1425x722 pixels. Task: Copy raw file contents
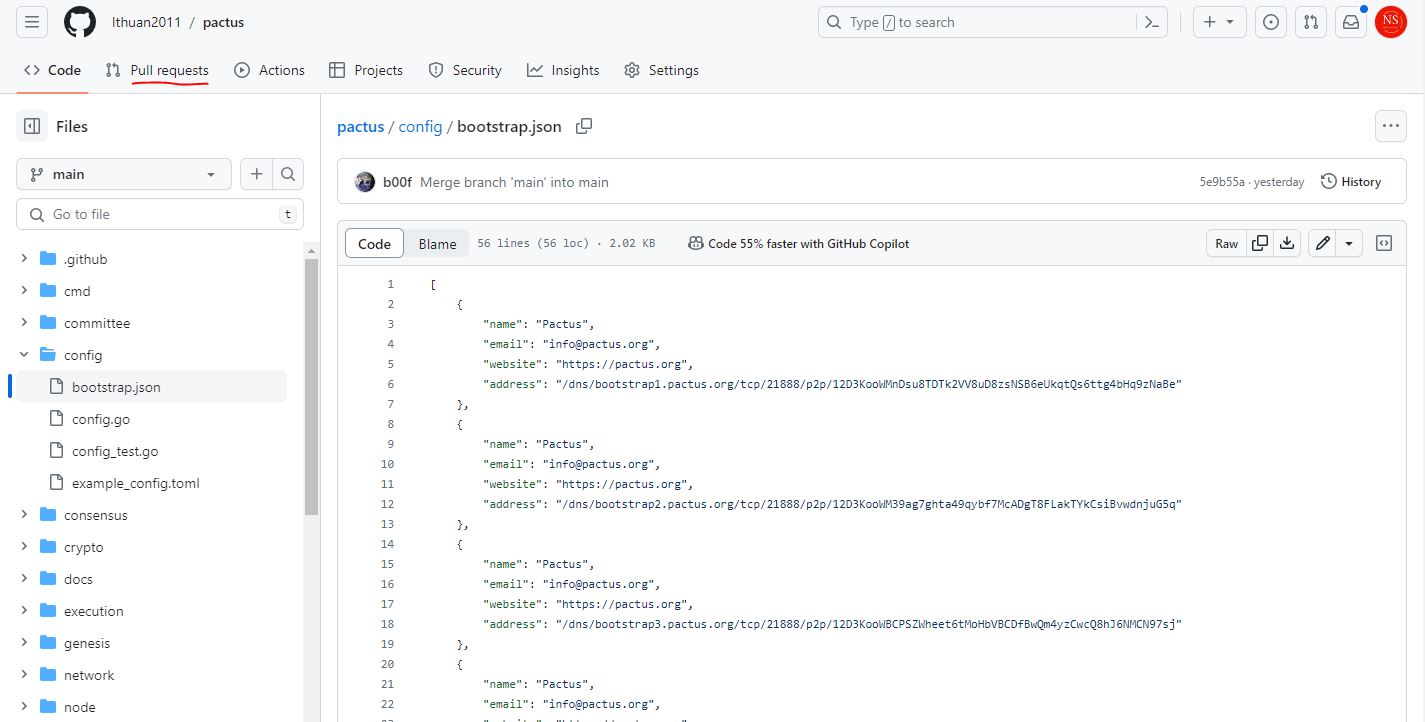tap(1260, 243)
